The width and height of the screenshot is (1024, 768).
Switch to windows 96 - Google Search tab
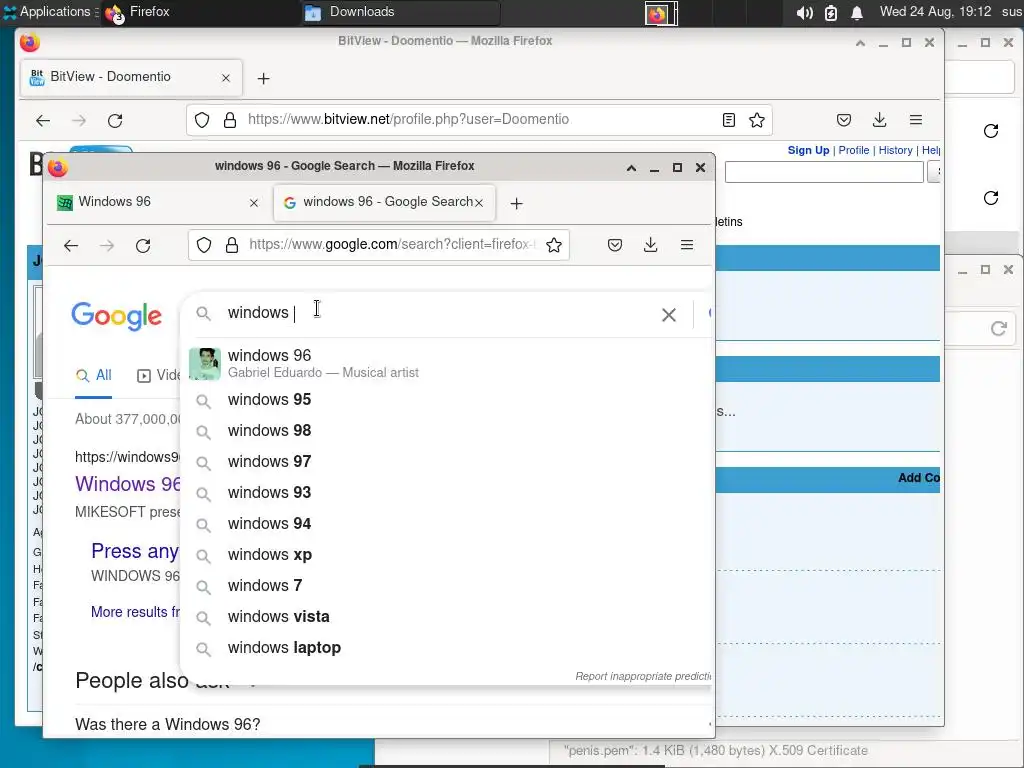click(x=384, y=202)
